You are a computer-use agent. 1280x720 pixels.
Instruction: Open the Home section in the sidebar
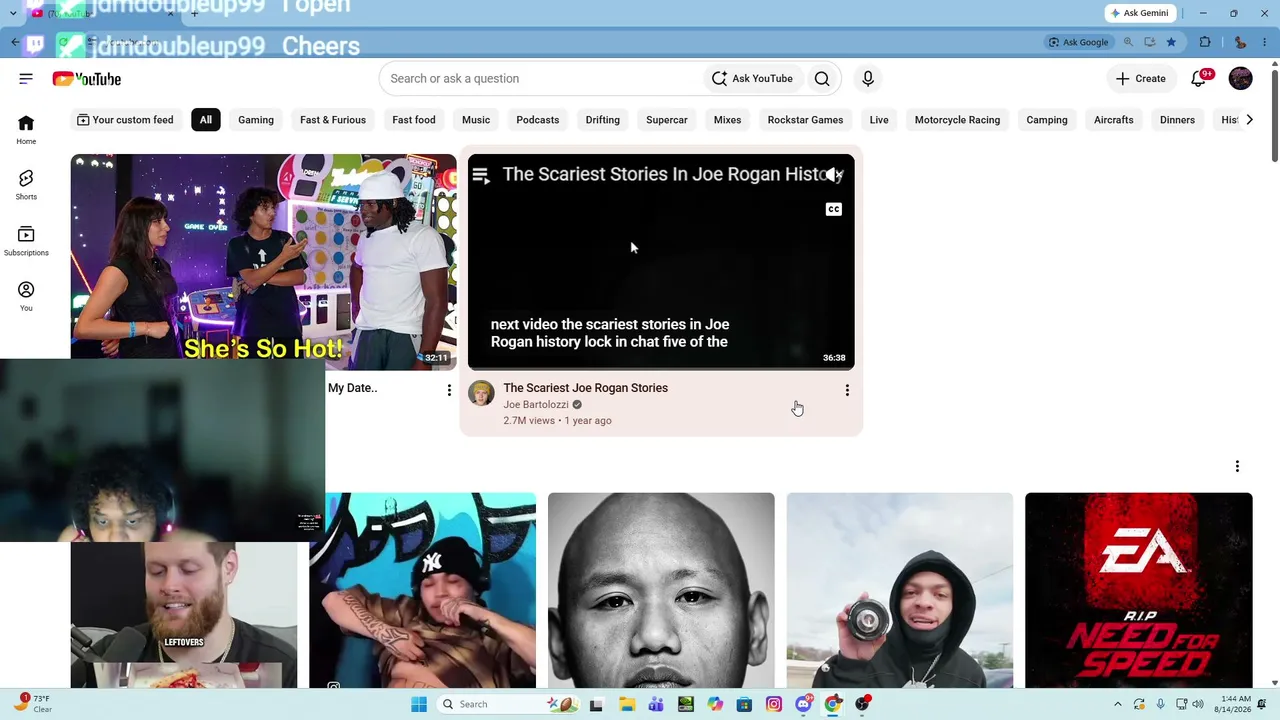[x=26, y=129]
